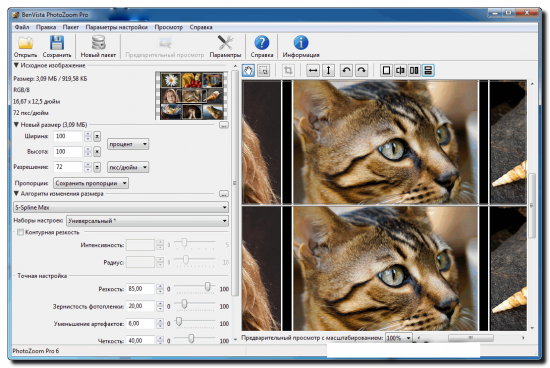Toggle the Контурная резкость checkbox
Viewport: 550px width, 368px height.
21,232
